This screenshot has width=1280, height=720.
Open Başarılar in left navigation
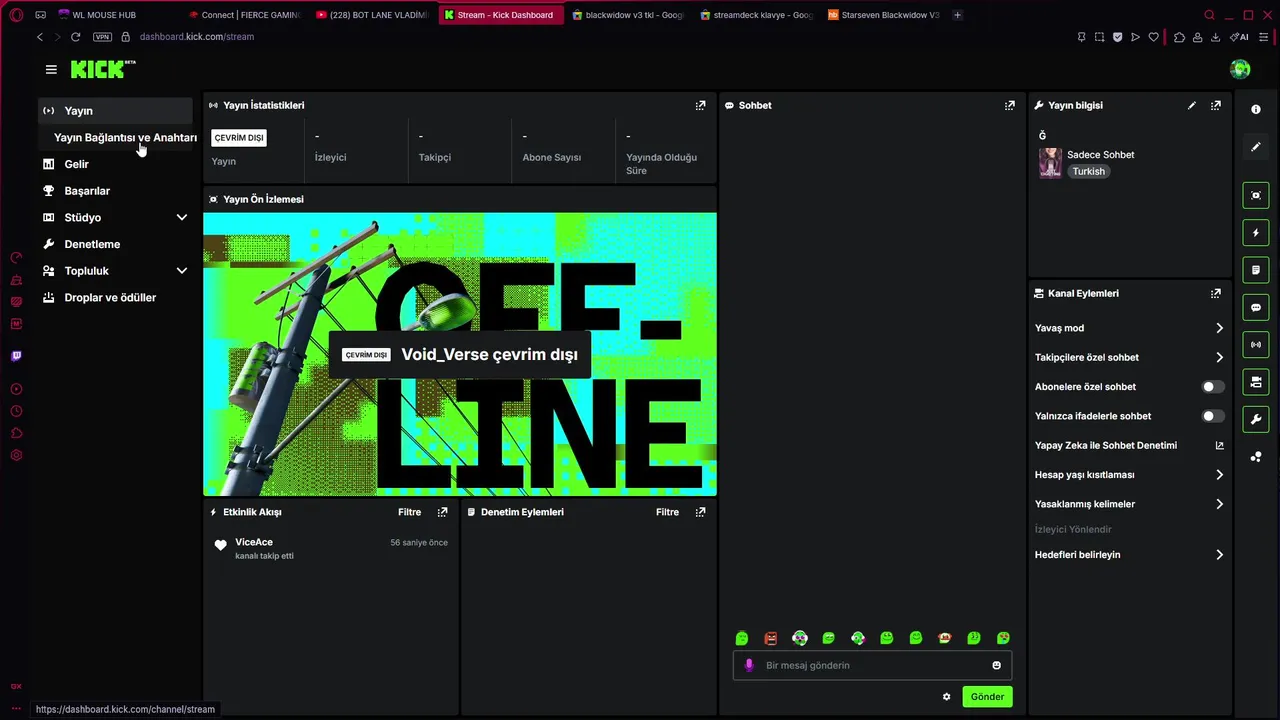(x=115, y=191)
